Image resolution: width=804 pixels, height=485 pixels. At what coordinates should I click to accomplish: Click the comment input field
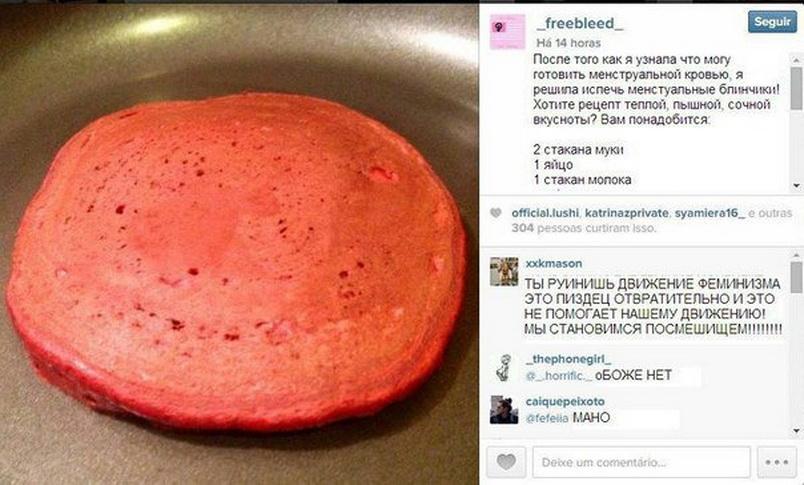pos(641,462)
